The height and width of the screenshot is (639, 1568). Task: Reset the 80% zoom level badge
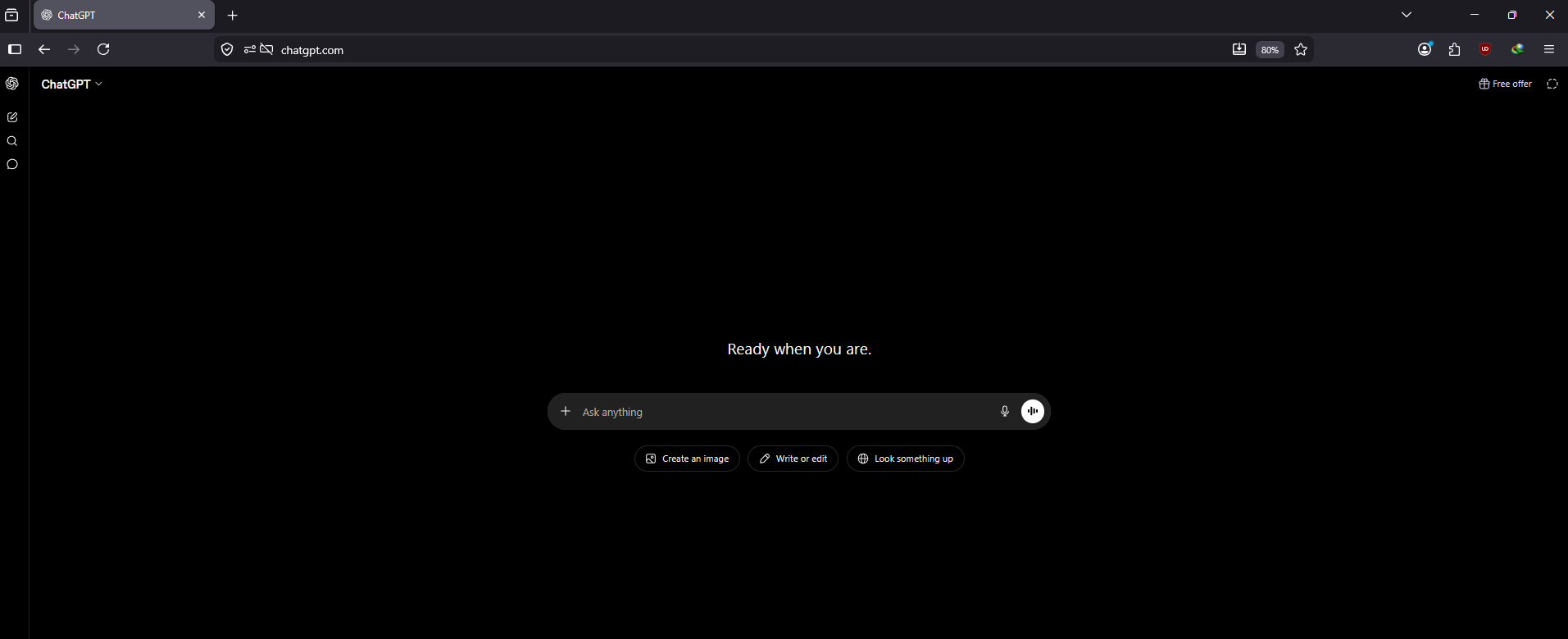click(x=1270, y=50)
